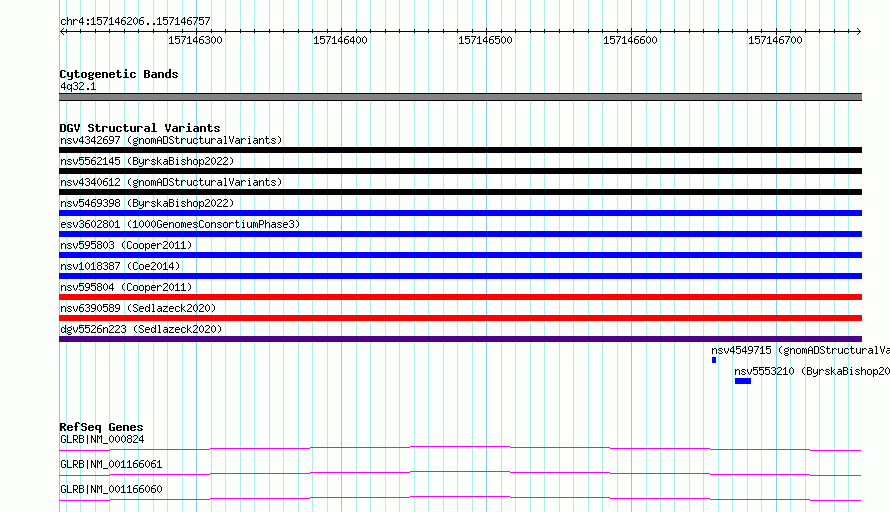Image resolution: width=890 pixels, height=512 pixels.
Task: Click the magenta GLRB|NM_001166060 intron line
Action: pos(460,498)
